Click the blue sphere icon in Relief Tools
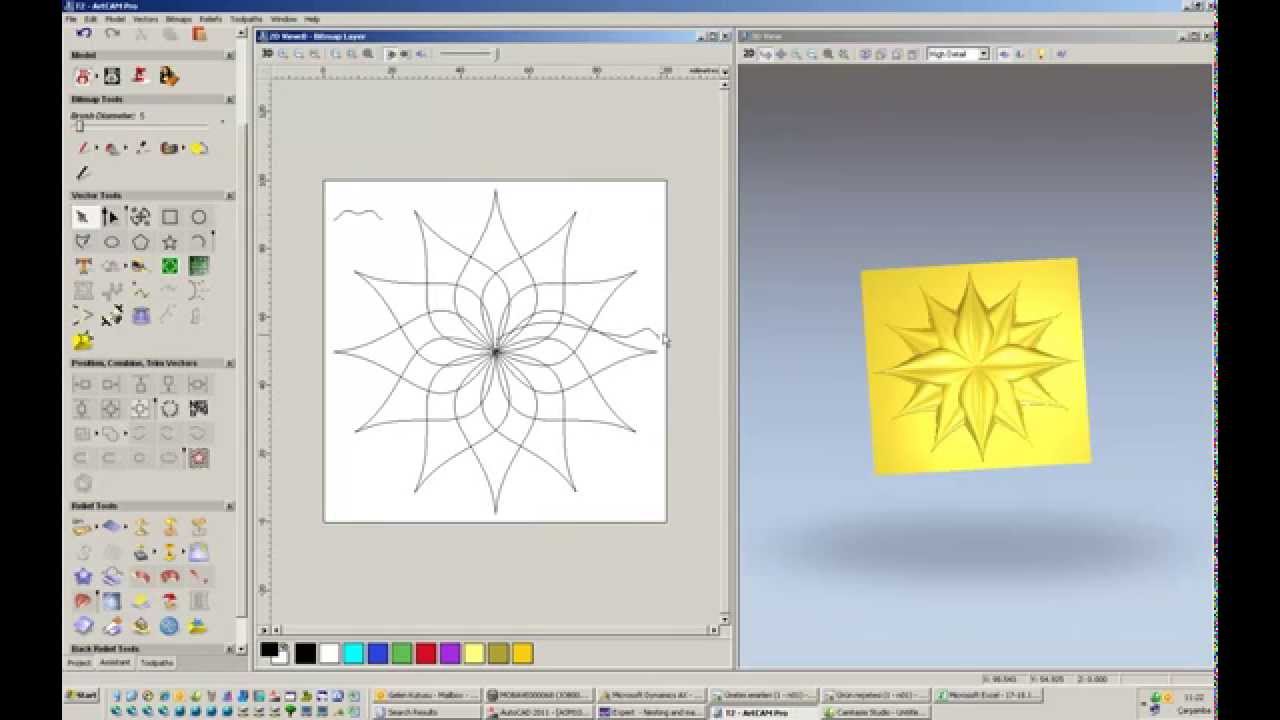 169,626
